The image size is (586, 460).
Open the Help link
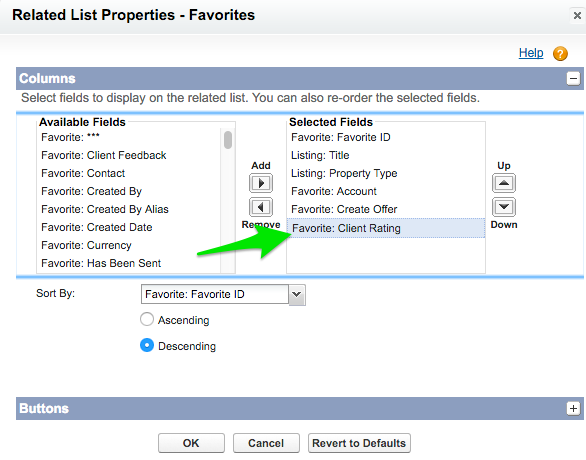click(531, 53)
